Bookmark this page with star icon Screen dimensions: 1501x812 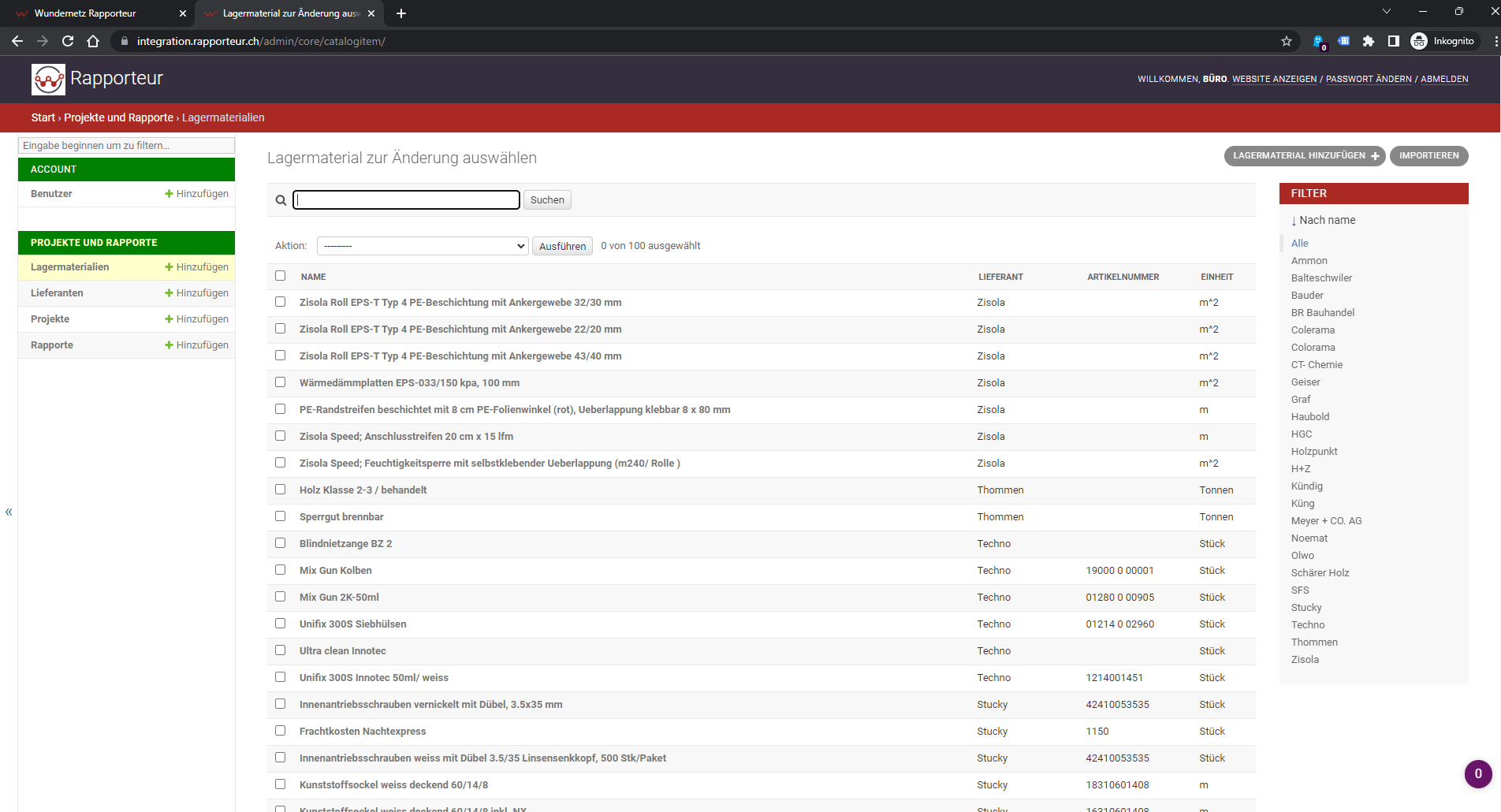pos(1287,41)
